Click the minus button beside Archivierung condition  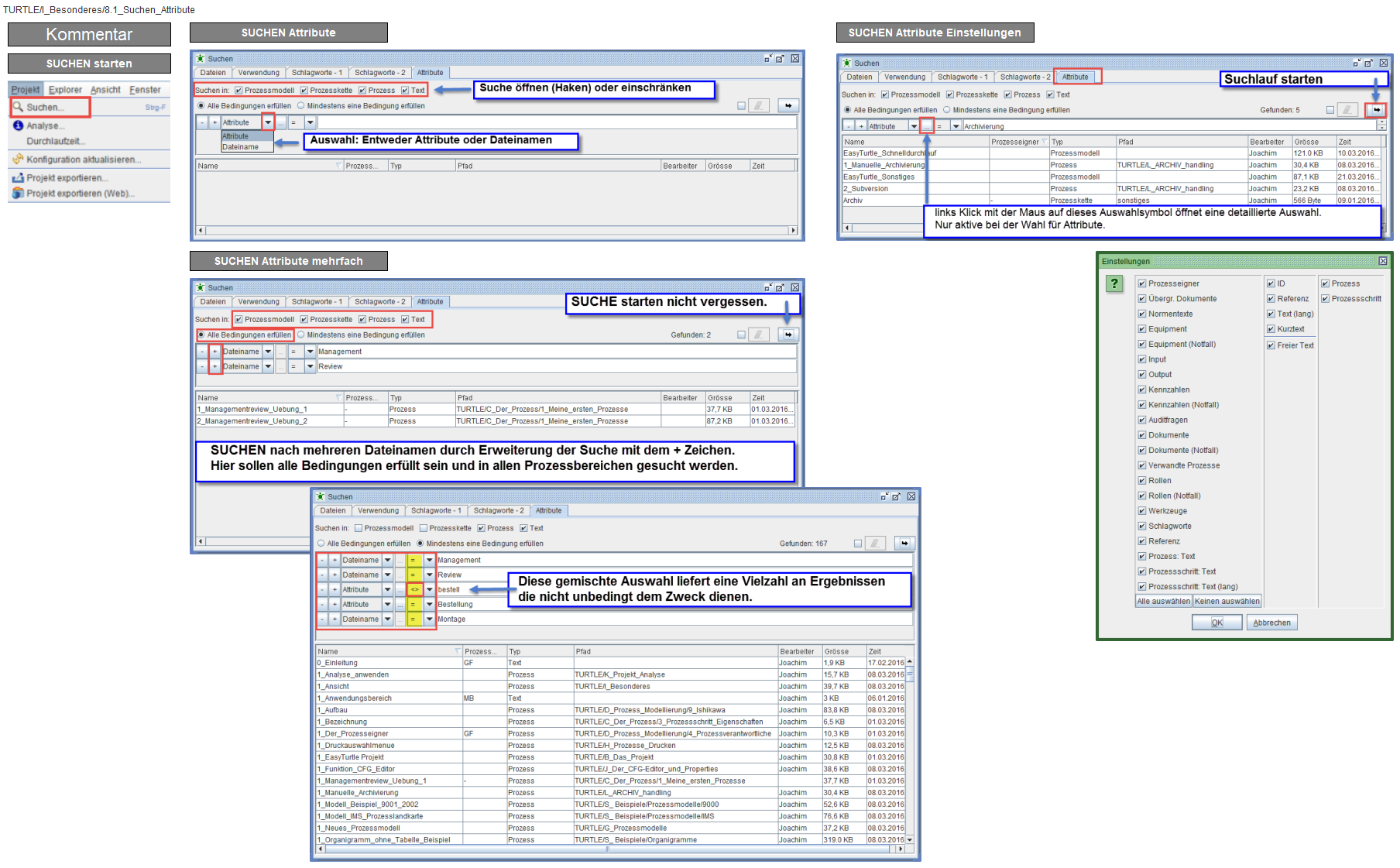pos(849,126)
